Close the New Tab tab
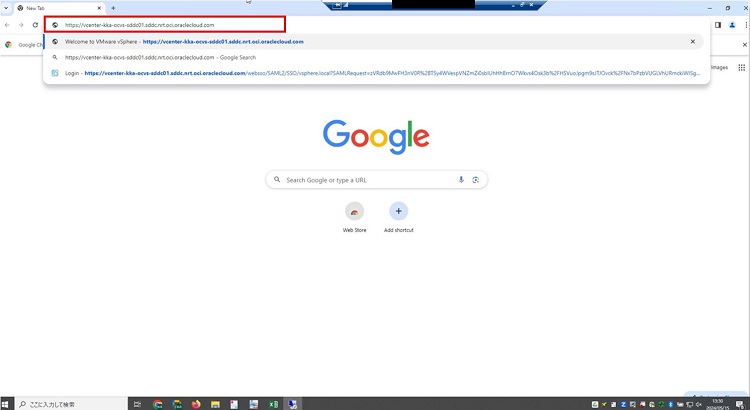 tap(99, 8)
